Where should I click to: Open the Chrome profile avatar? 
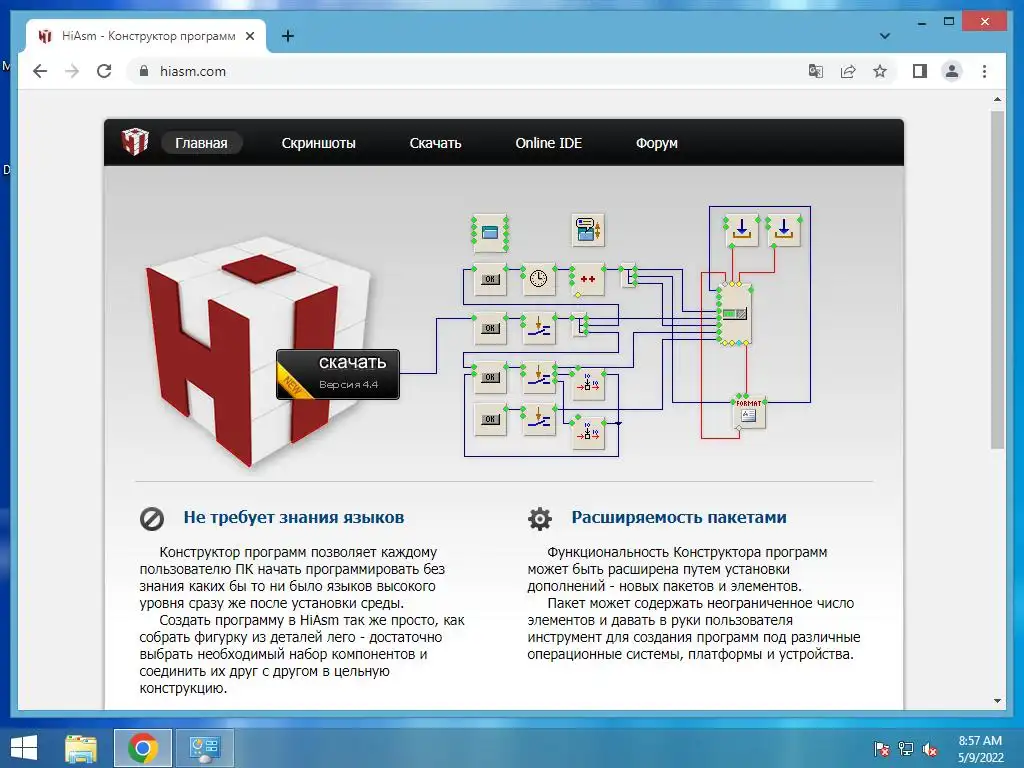(952, 71)
